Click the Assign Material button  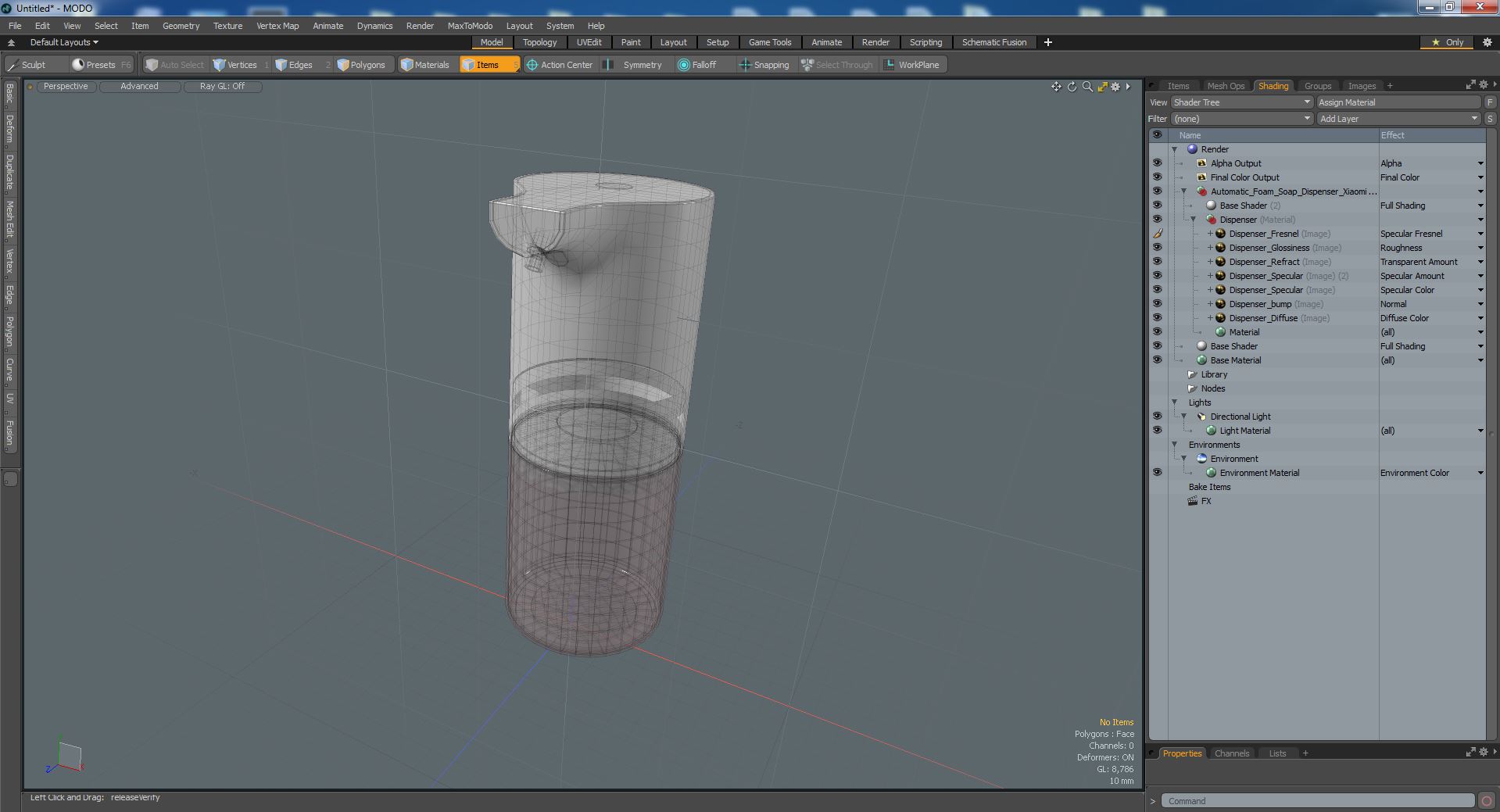pyautogui.click(x=1398, y=102)
